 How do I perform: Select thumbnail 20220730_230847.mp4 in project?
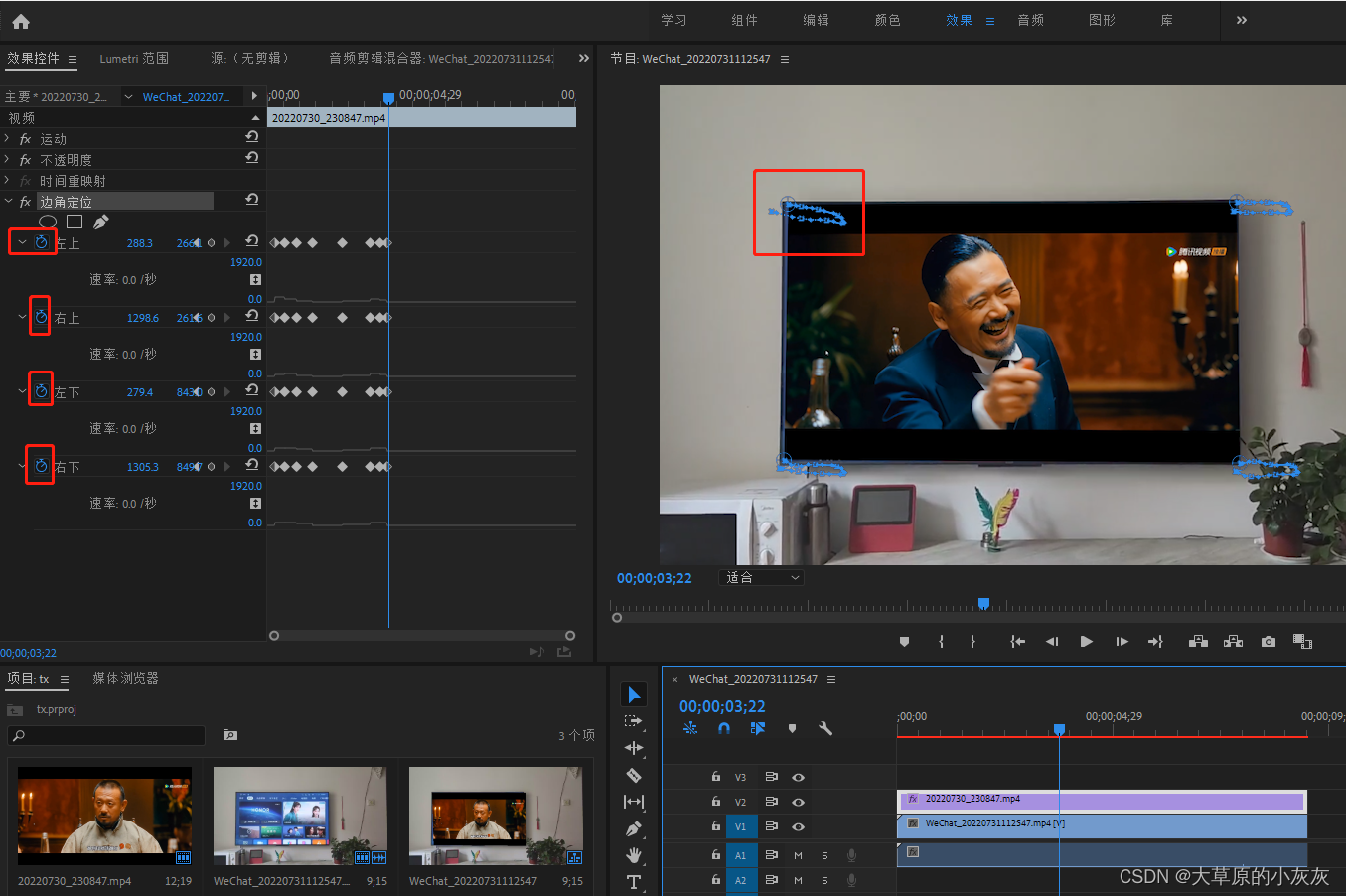[x=104, y=816]
